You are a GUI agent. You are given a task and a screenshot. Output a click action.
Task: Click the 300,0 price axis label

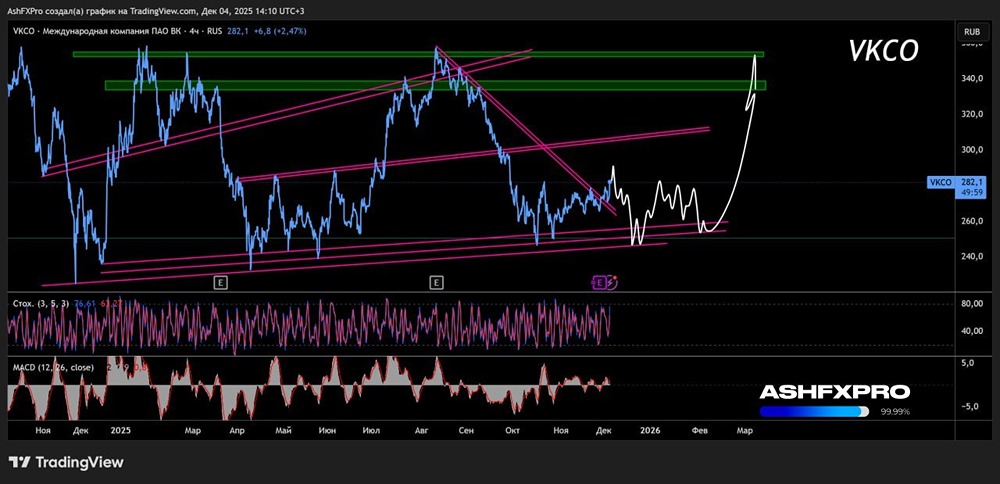coord(974,150)
